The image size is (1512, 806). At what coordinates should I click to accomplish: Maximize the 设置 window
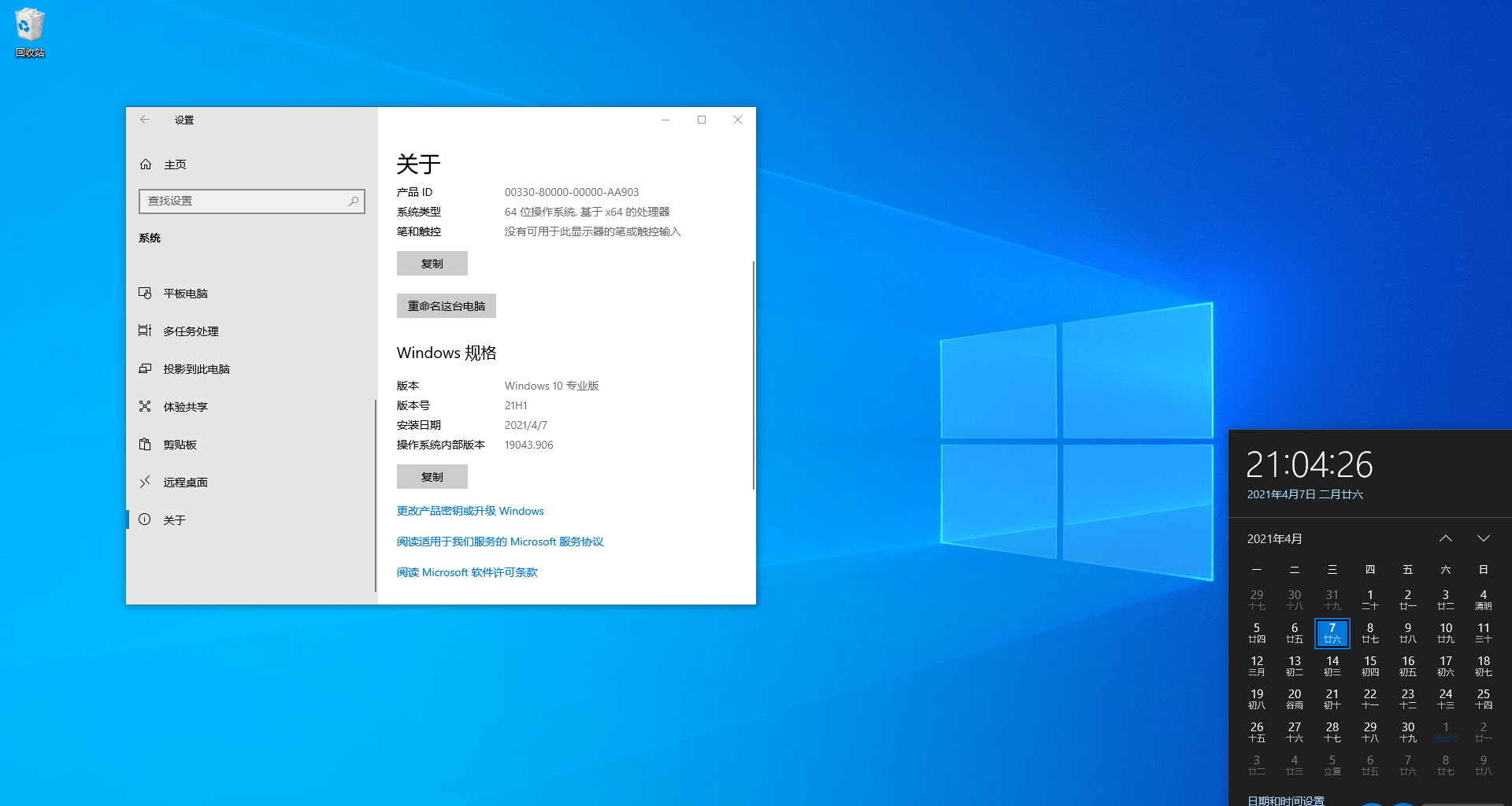702,120
